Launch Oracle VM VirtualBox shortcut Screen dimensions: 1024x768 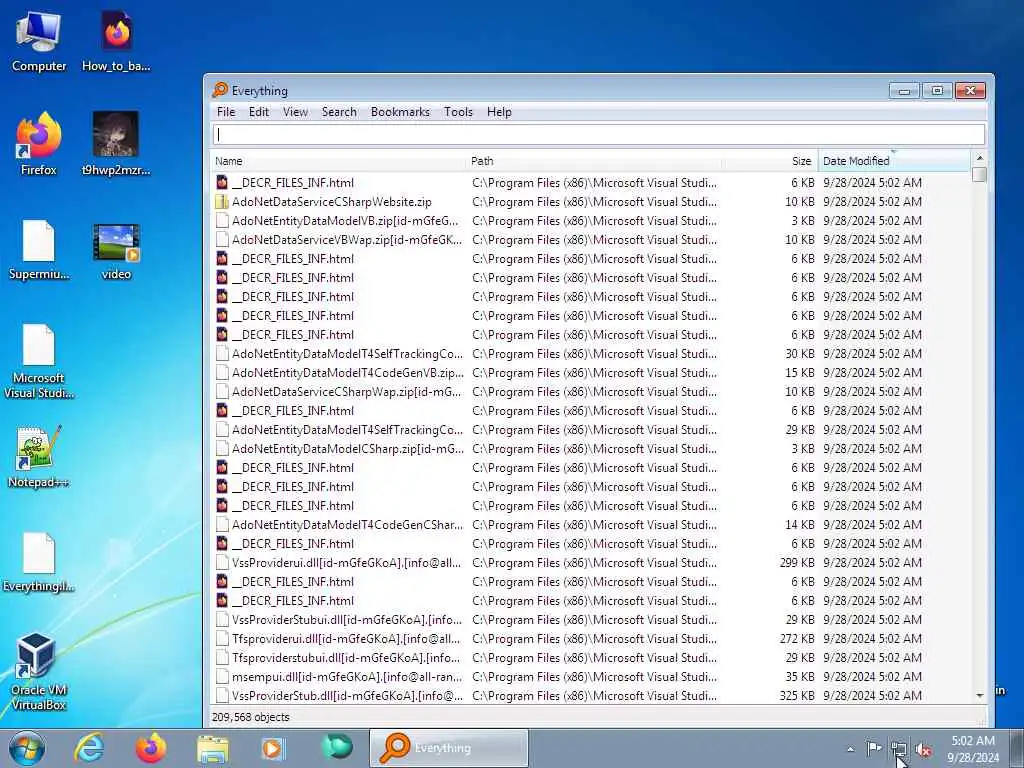pyautogui.click(x=39, y=672)
